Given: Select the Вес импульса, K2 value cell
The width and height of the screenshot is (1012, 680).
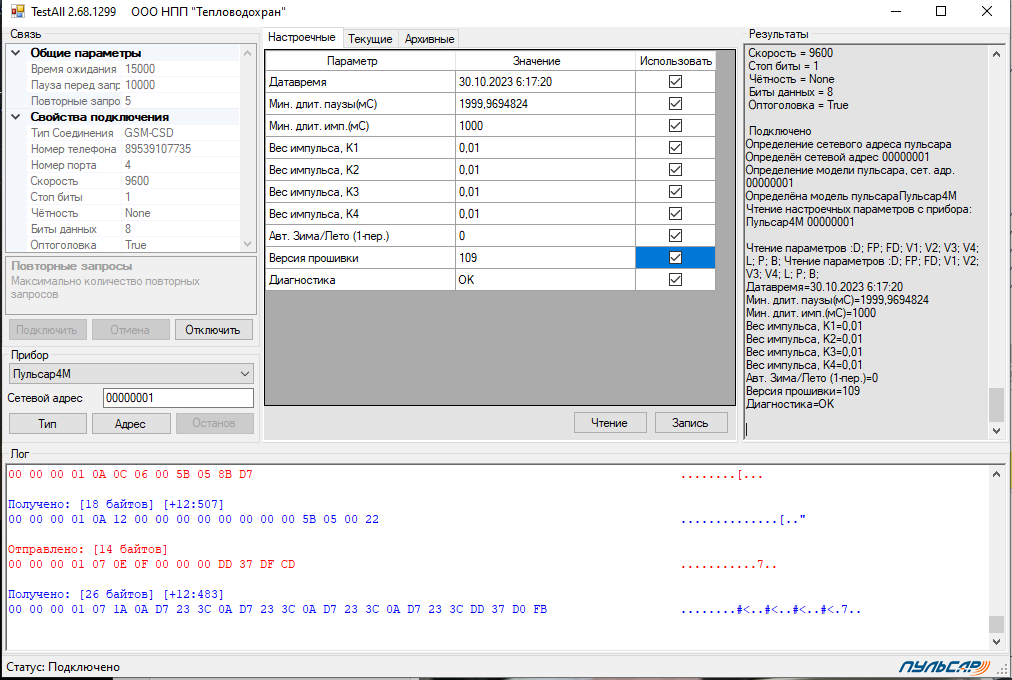Looking at the screenshot, I should 545,170.
